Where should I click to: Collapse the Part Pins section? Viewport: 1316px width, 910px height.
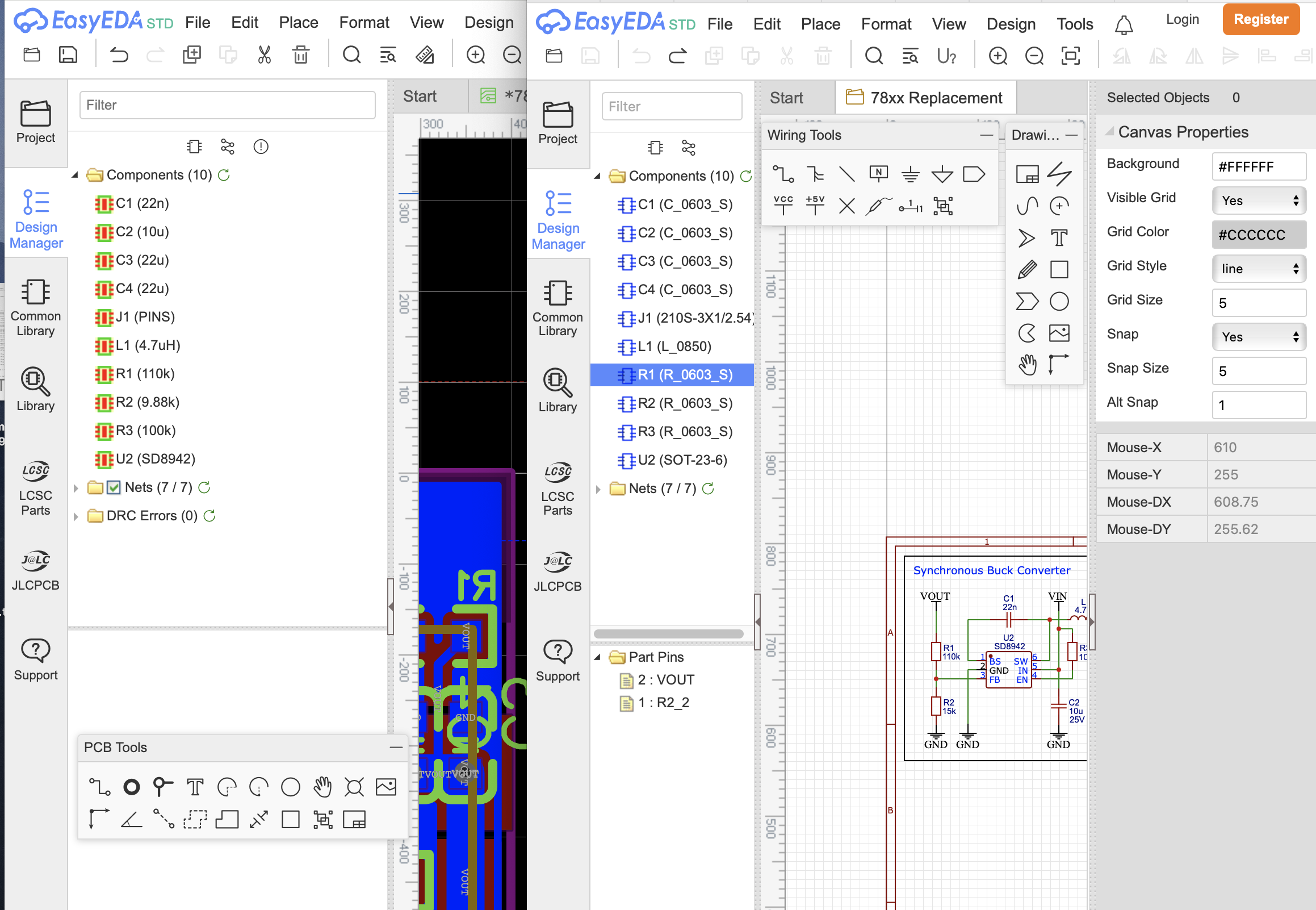(x=597, y=657)
